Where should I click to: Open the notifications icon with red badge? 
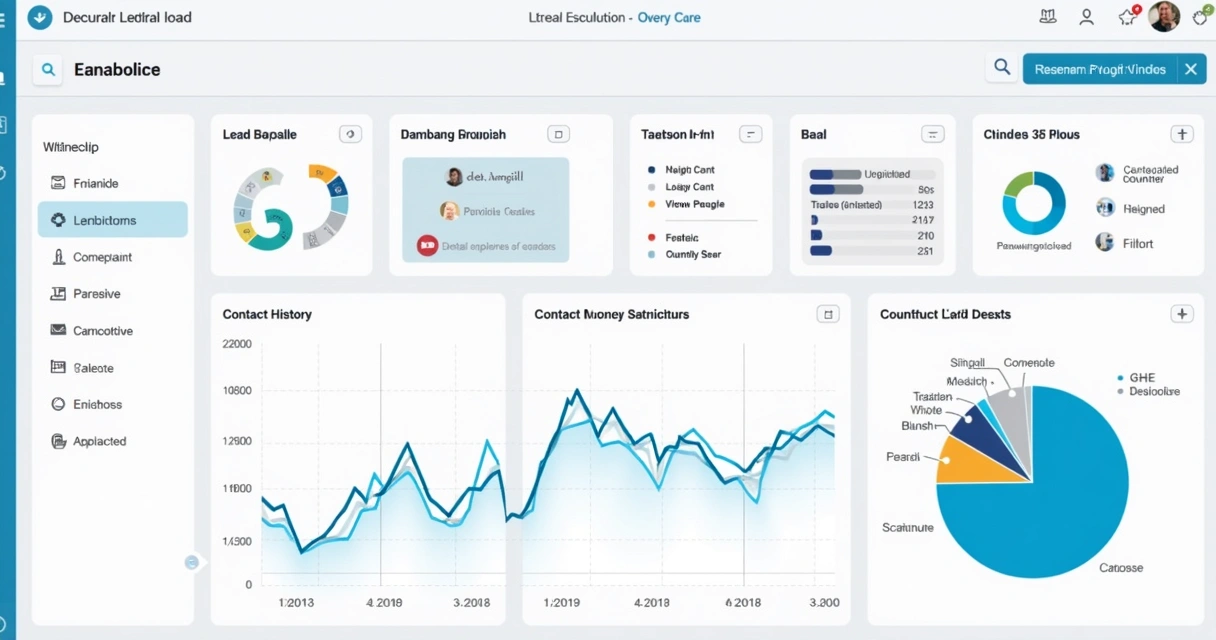pos(1129,16)
